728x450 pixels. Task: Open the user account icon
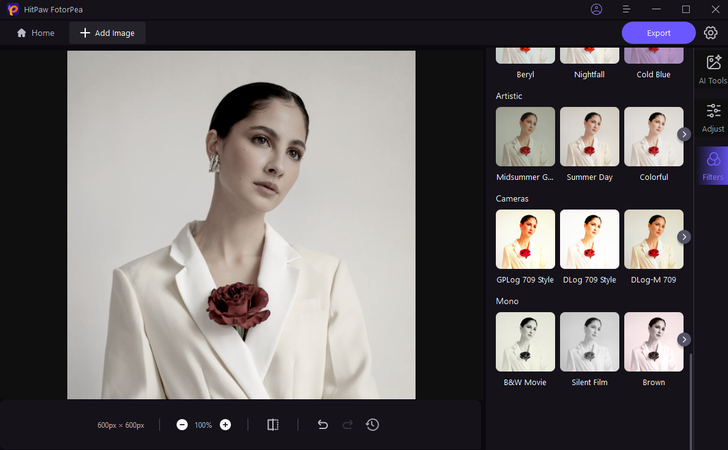[597, 9]
